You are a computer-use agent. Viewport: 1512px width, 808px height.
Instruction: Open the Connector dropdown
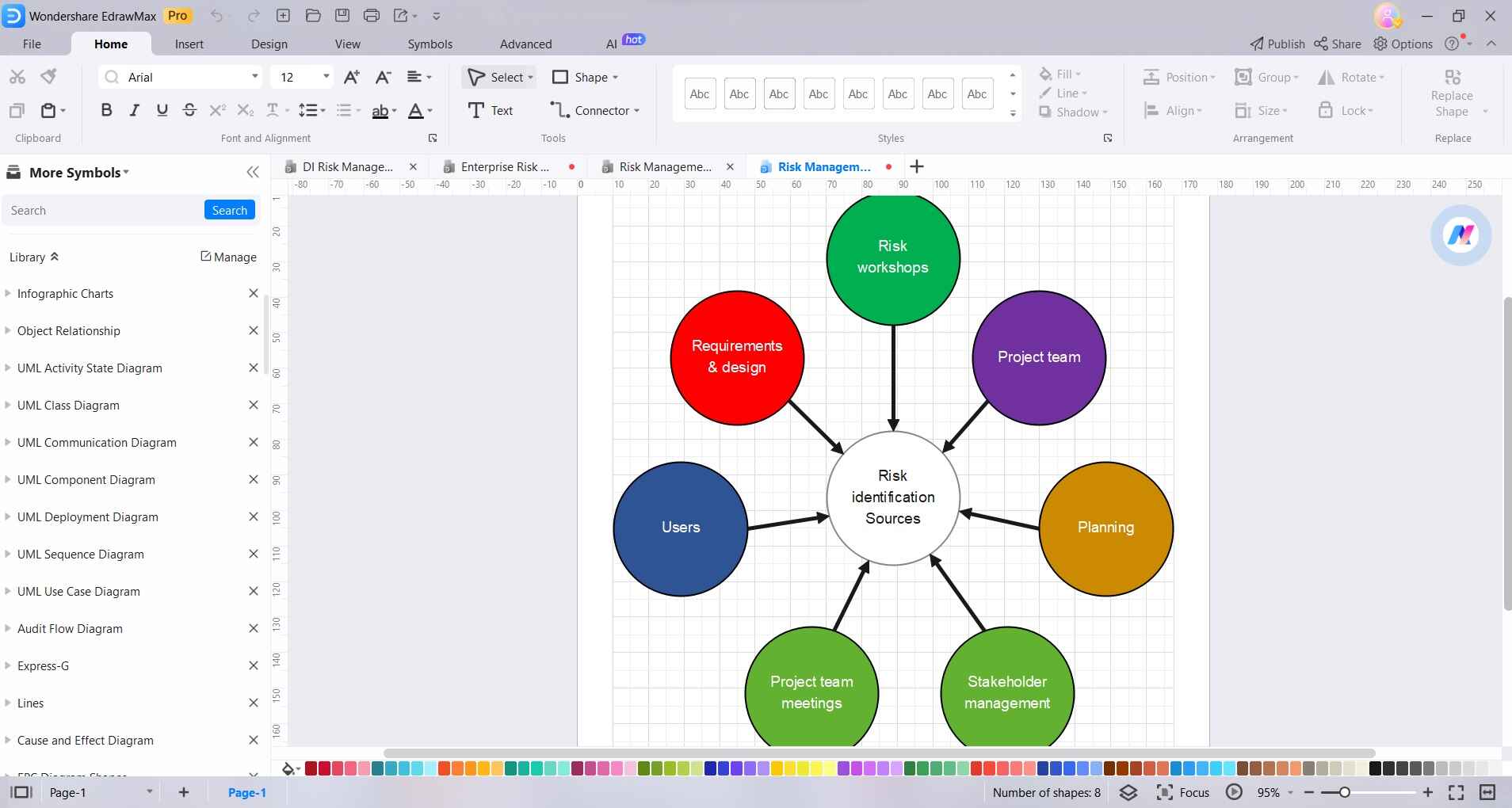[636, 111]
